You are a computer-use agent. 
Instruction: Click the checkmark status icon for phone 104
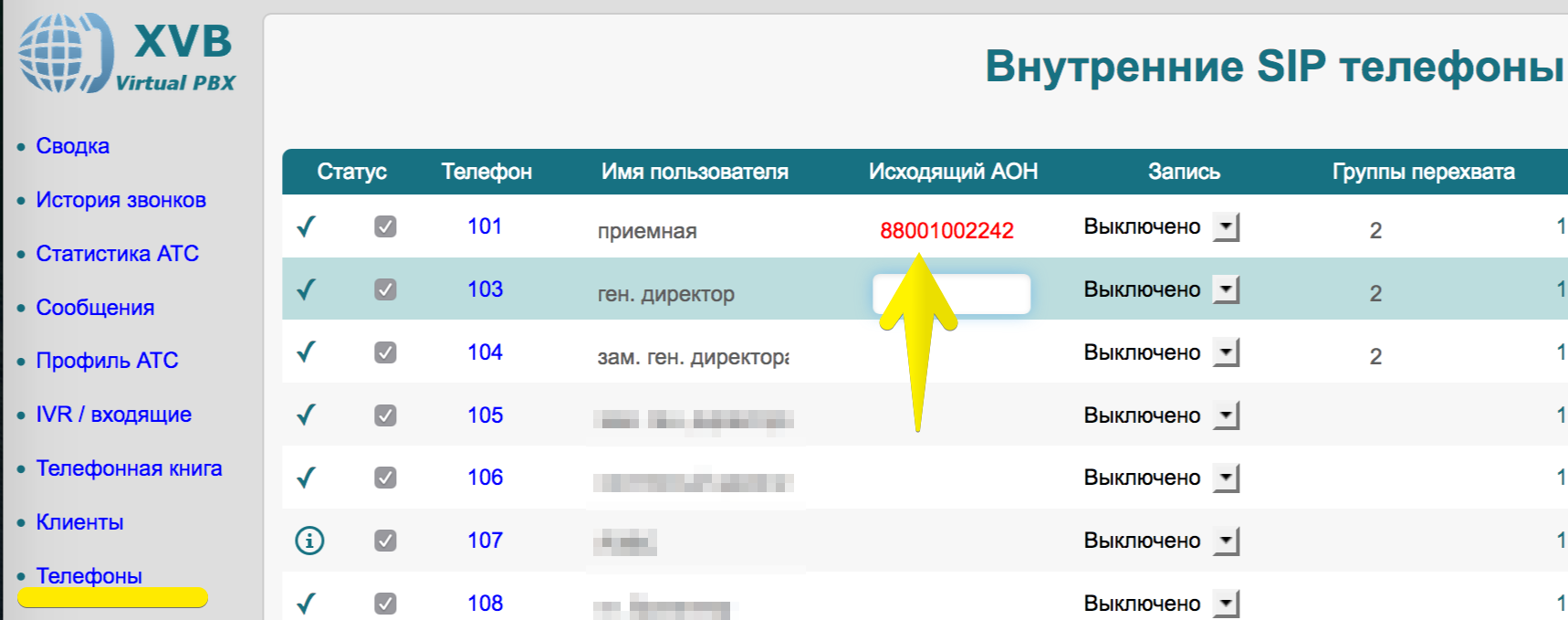pos(307,352)
